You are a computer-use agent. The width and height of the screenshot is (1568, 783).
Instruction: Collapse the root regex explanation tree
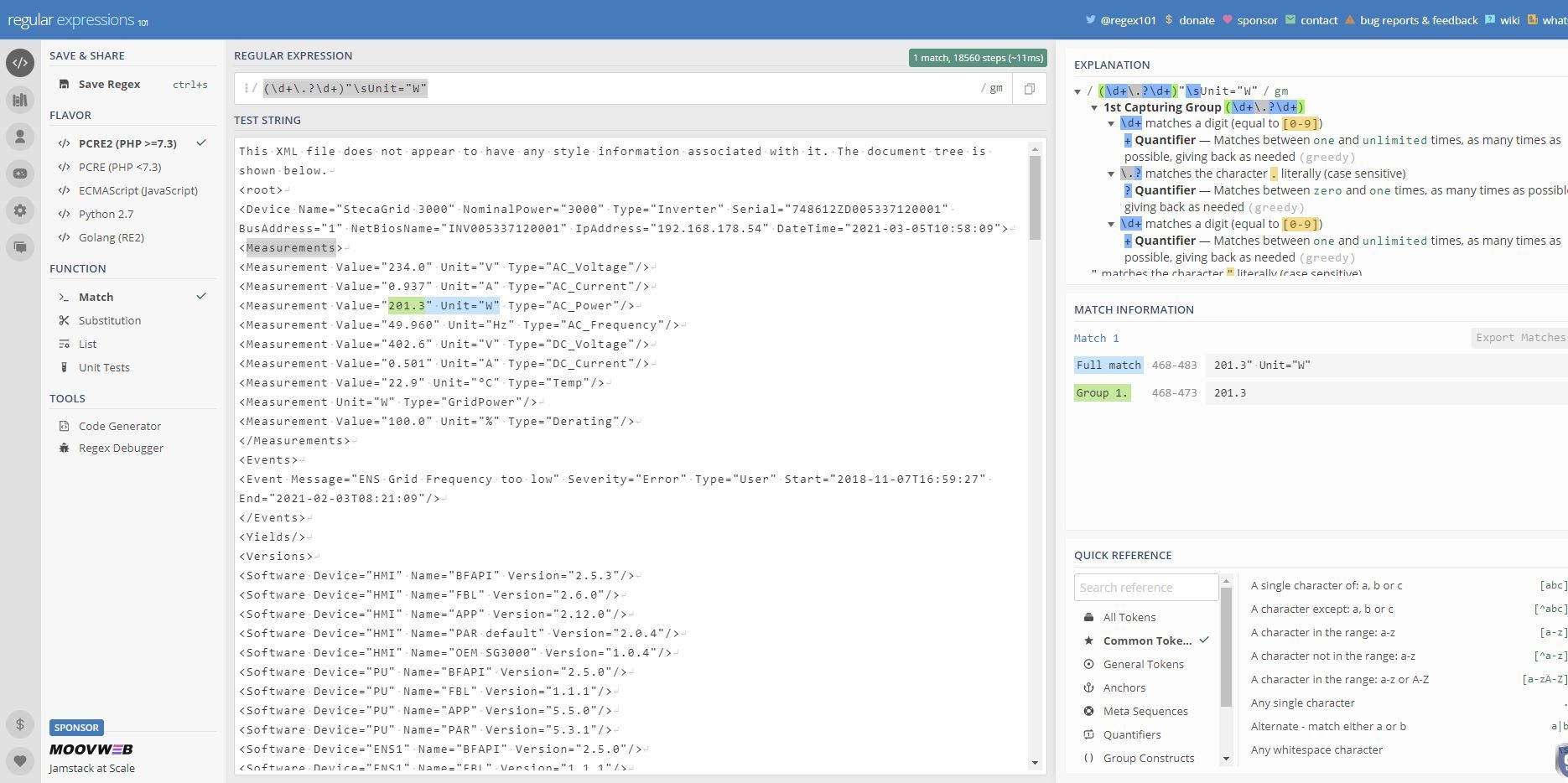coord(1078,91)
